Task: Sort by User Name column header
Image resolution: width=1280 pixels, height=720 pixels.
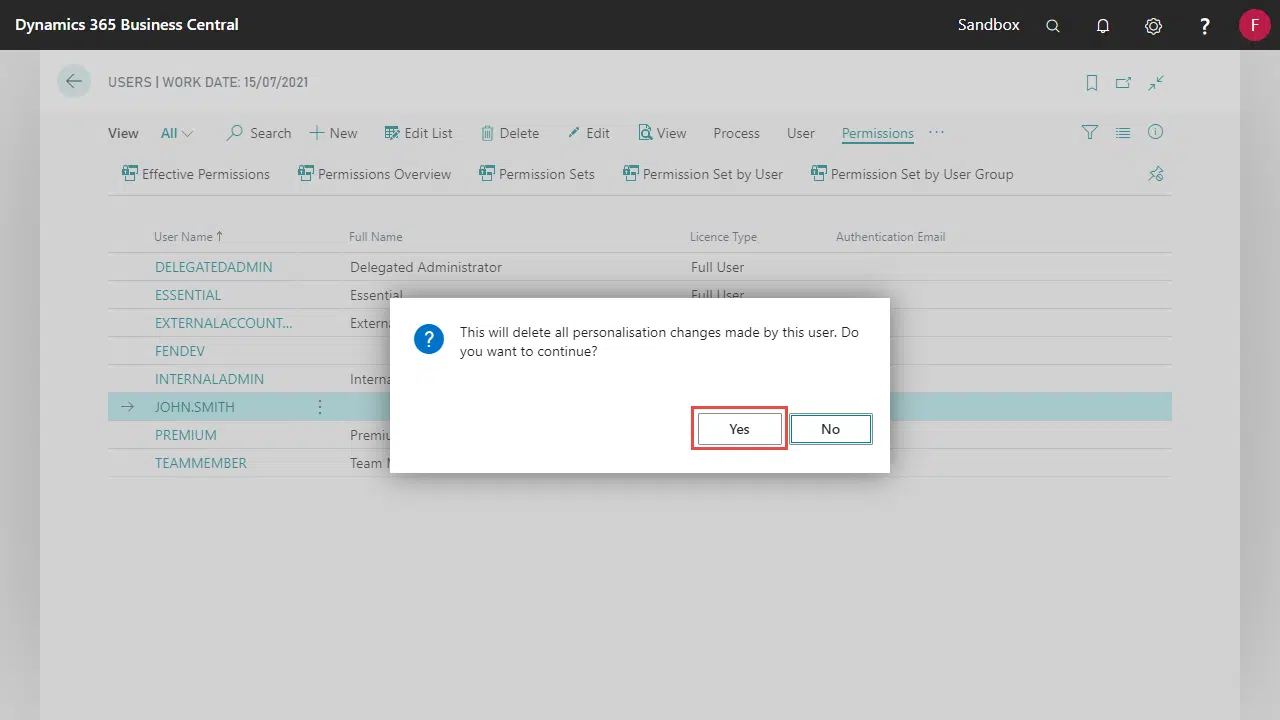Action: pos(183,237)
